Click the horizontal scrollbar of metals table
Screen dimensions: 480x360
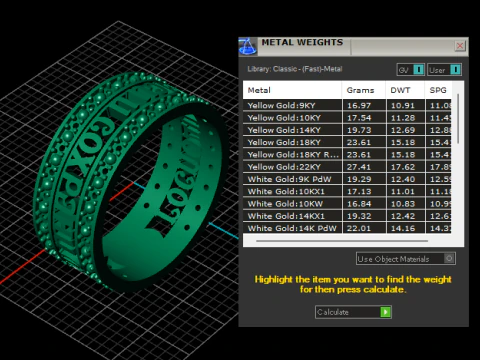tap(342, 241)
